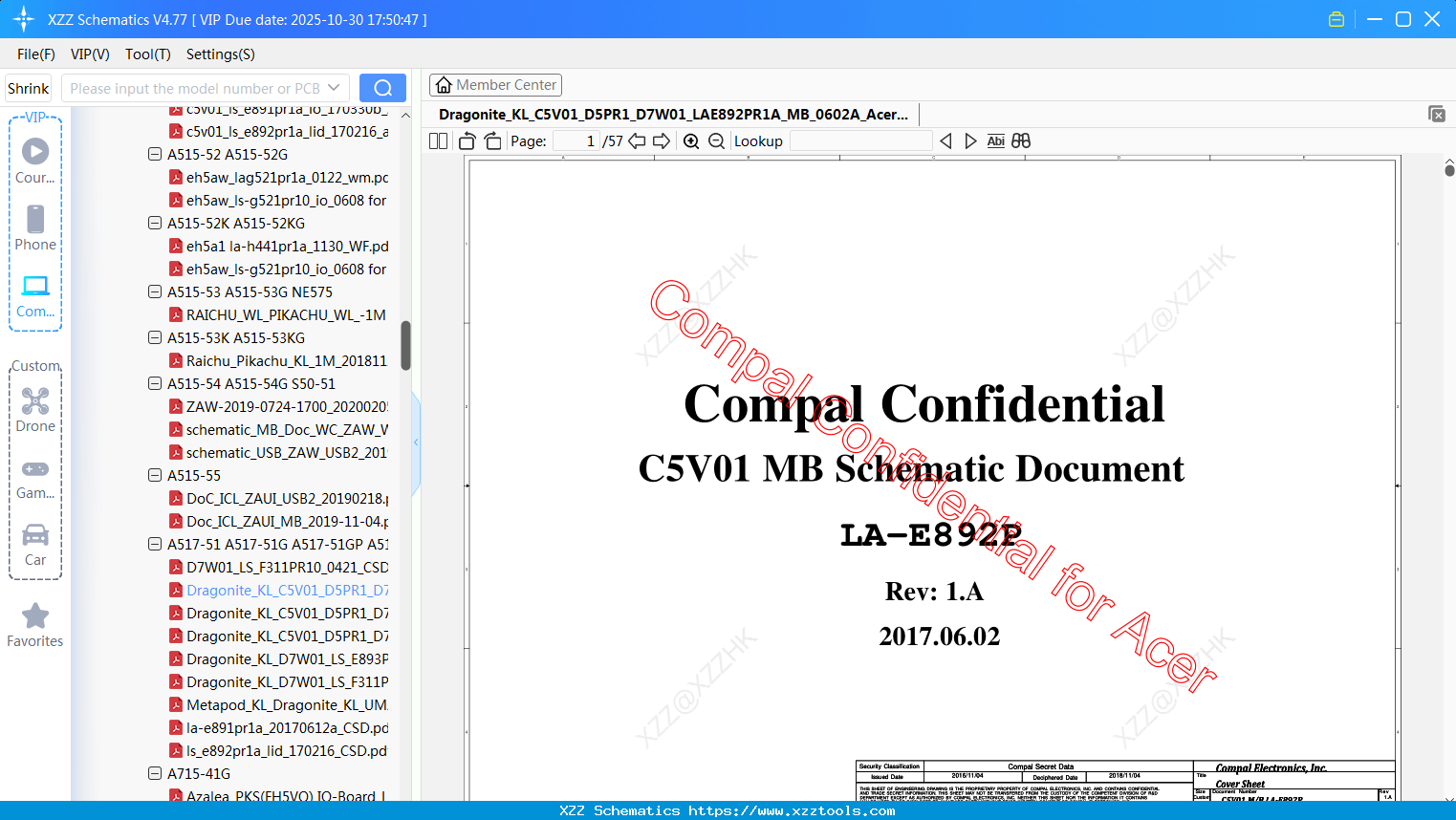Collapse the A515-53K A515-53KG group
This screenshot has height=820, width=1456.
tap(155, 337)
